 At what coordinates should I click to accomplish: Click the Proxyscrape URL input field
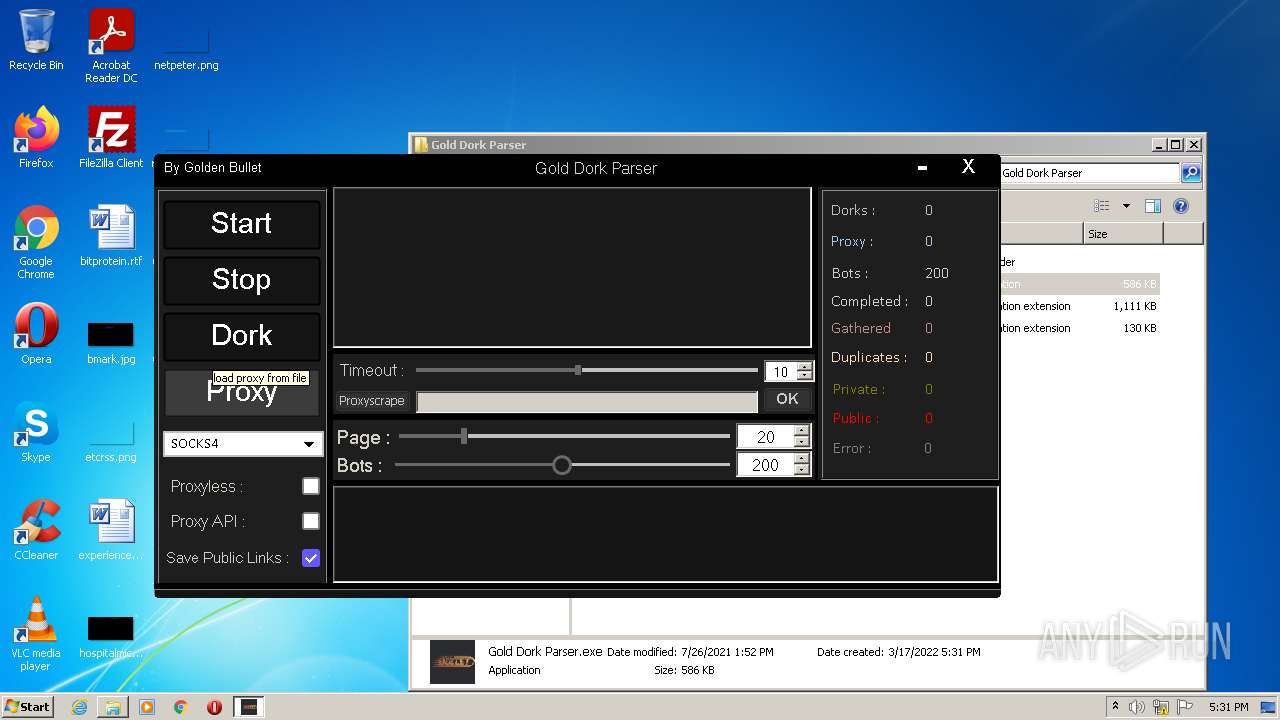[x=587, y=401]
